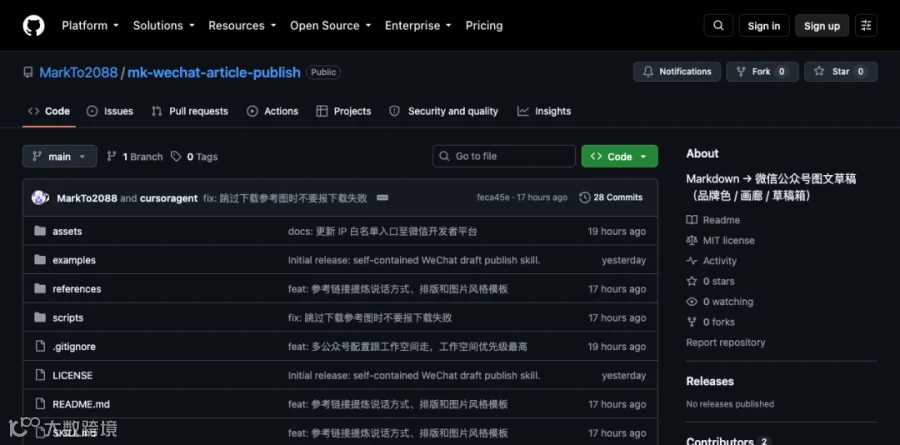Open the GitHub home logo
Image resolution: width=900 pixels, height=445 pixels.
click(x=33, y=26)
